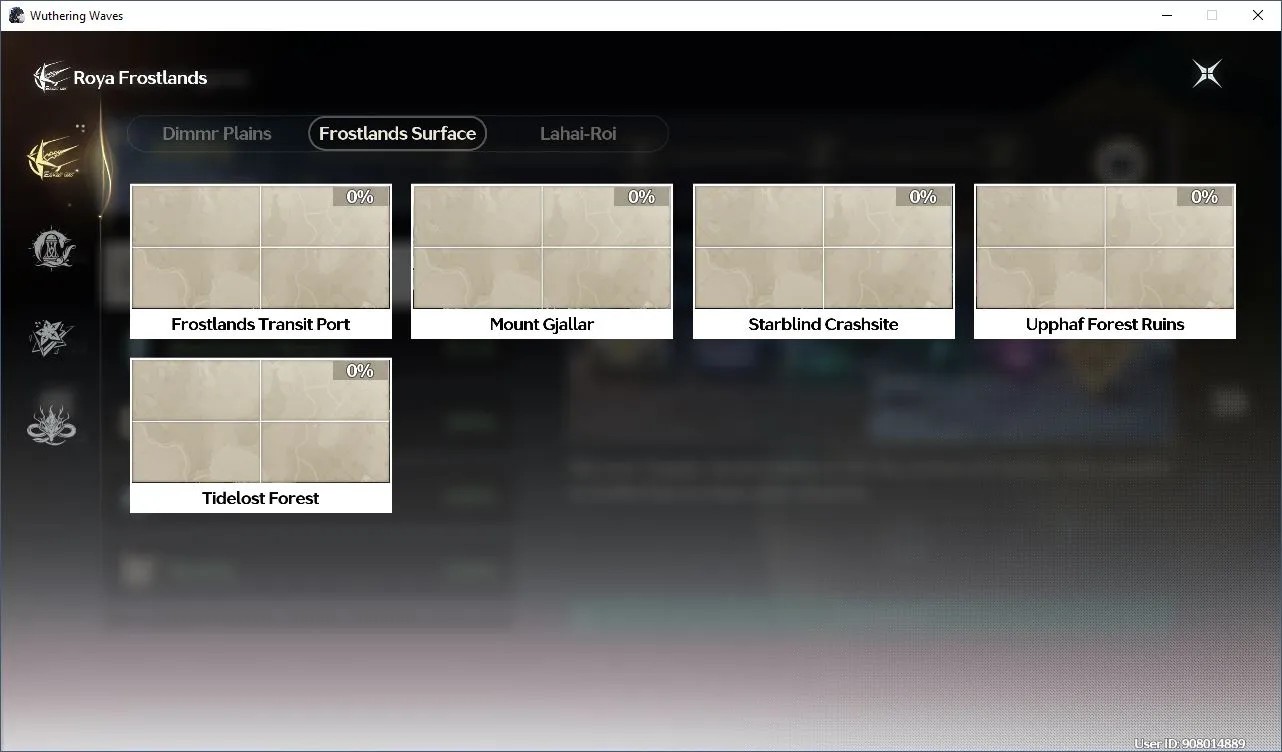Open the Mount Gjallar map card
Screen dimensions: 1282x752
point(542,261)
